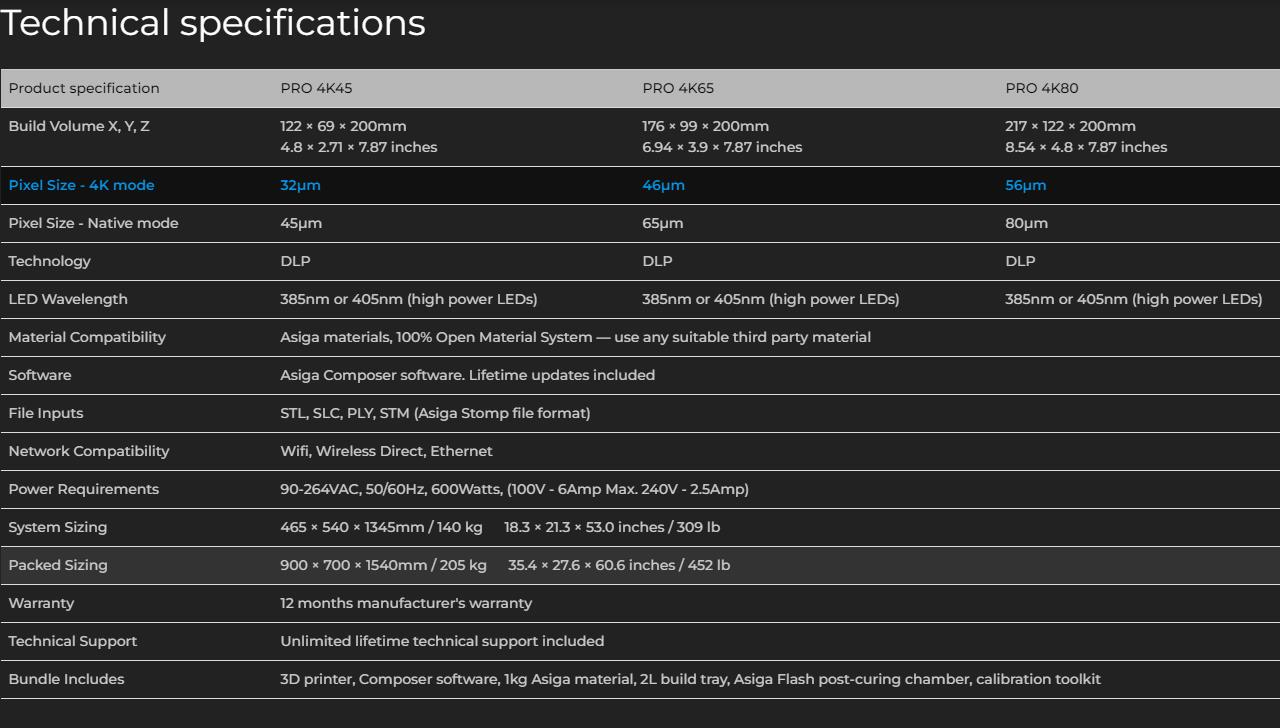The image size is (1280, 728).
Task: Click the File Inputs formats text
Action: tap(435, 413)
